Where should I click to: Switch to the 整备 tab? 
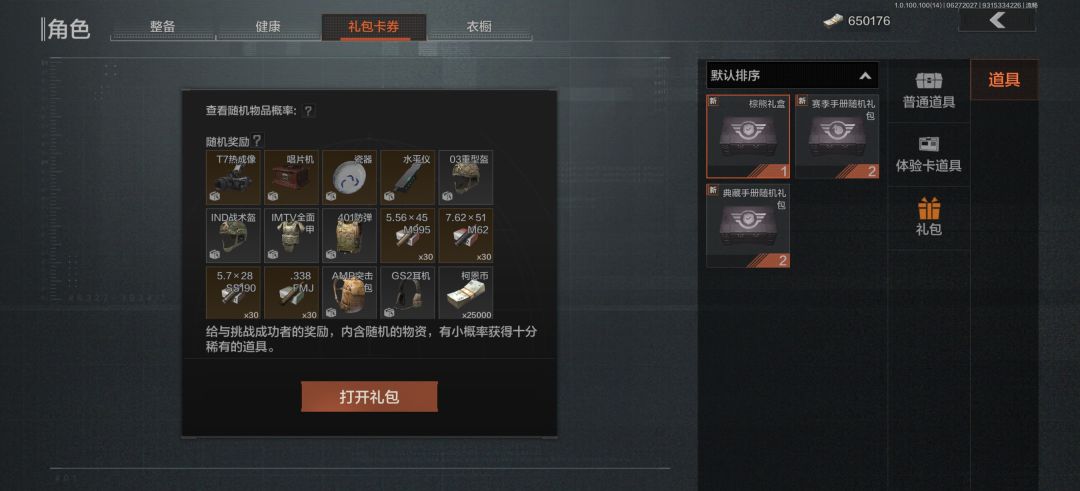coord(163,27)
